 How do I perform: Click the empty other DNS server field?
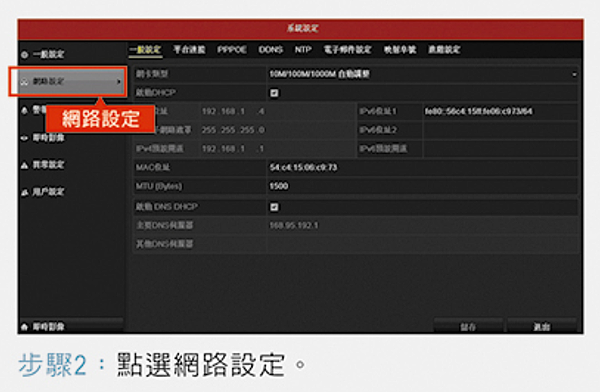tap(422, 244)
